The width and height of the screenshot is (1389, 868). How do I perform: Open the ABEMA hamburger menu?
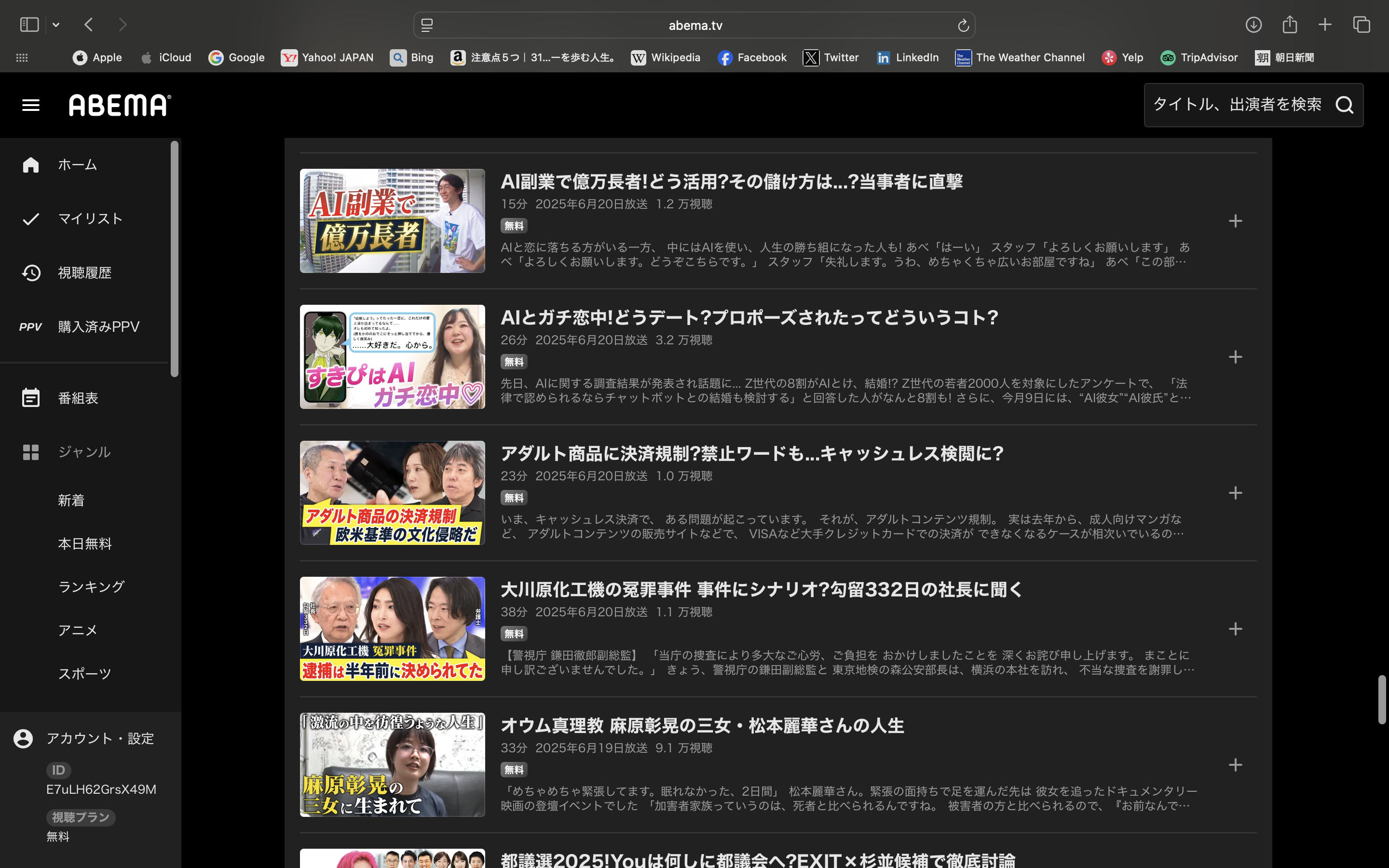click(30, 105)
